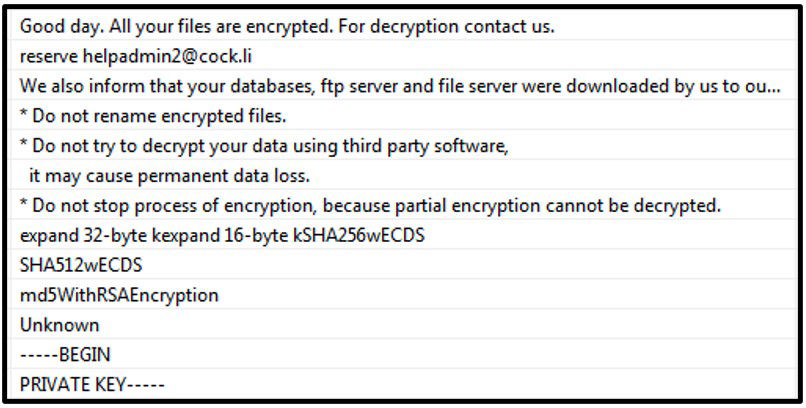
Task: Select the 'Good day. All your files' row
Action: pyautogui.click(x=403, y=26)
